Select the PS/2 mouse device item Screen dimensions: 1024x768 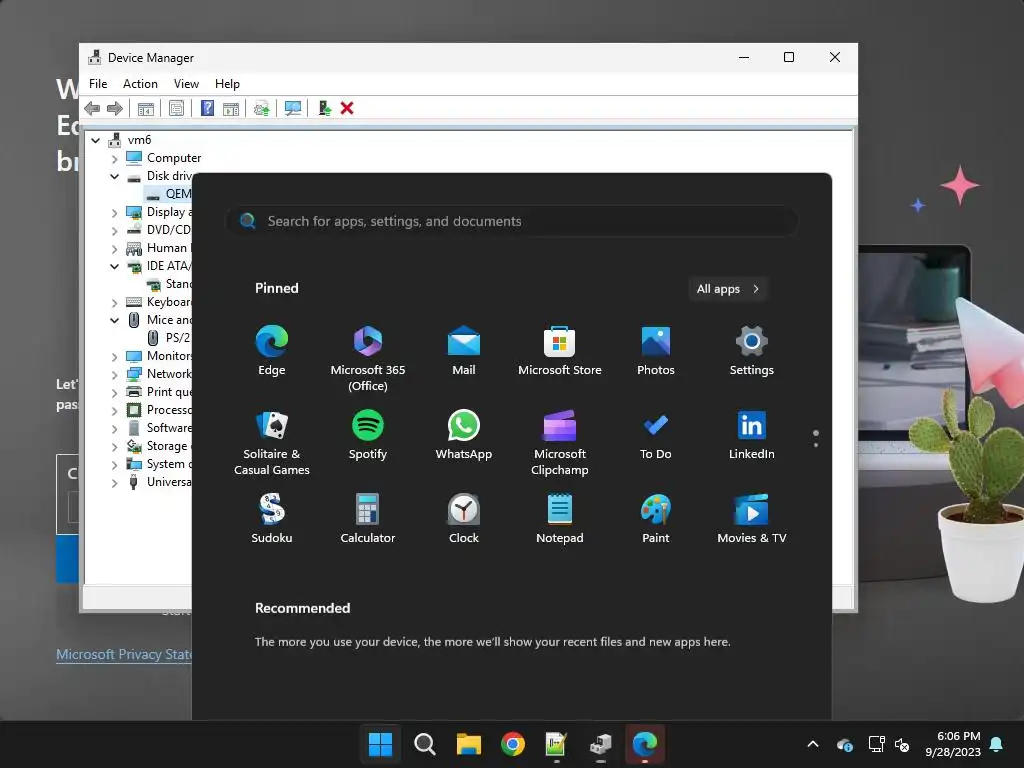[169, 338]
